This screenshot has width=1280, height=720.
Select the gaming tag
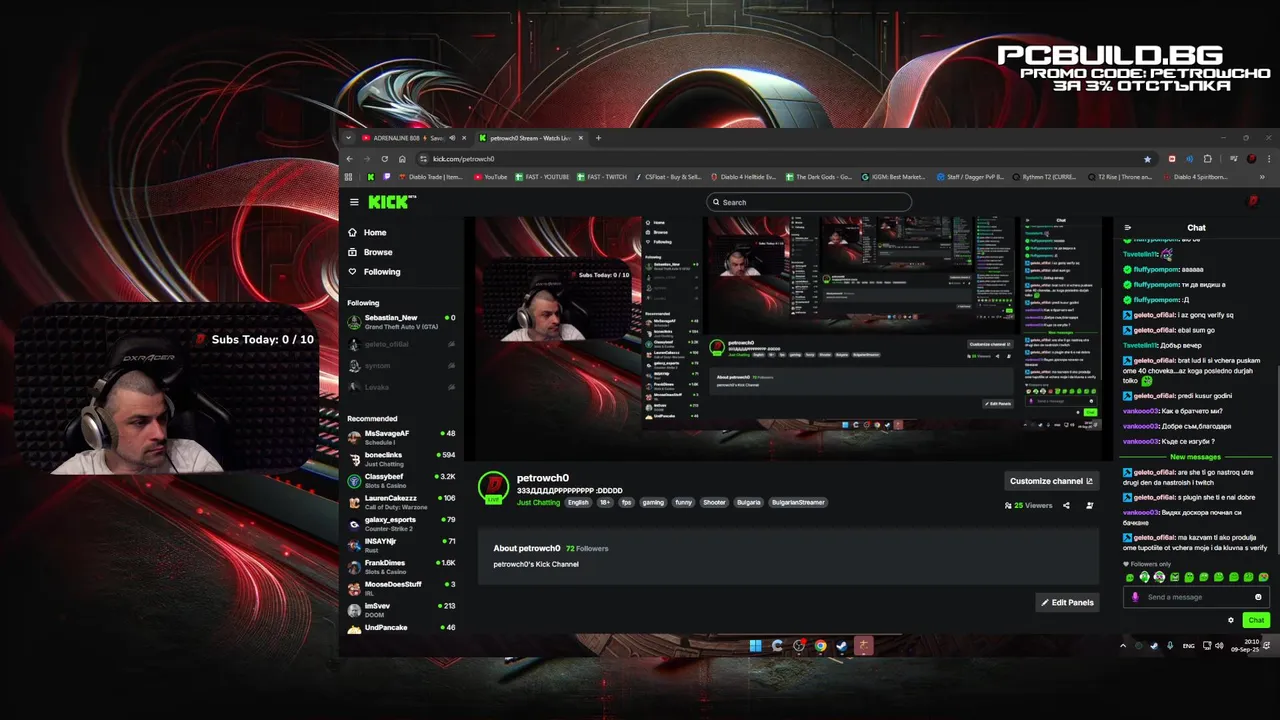pos(653,502)
